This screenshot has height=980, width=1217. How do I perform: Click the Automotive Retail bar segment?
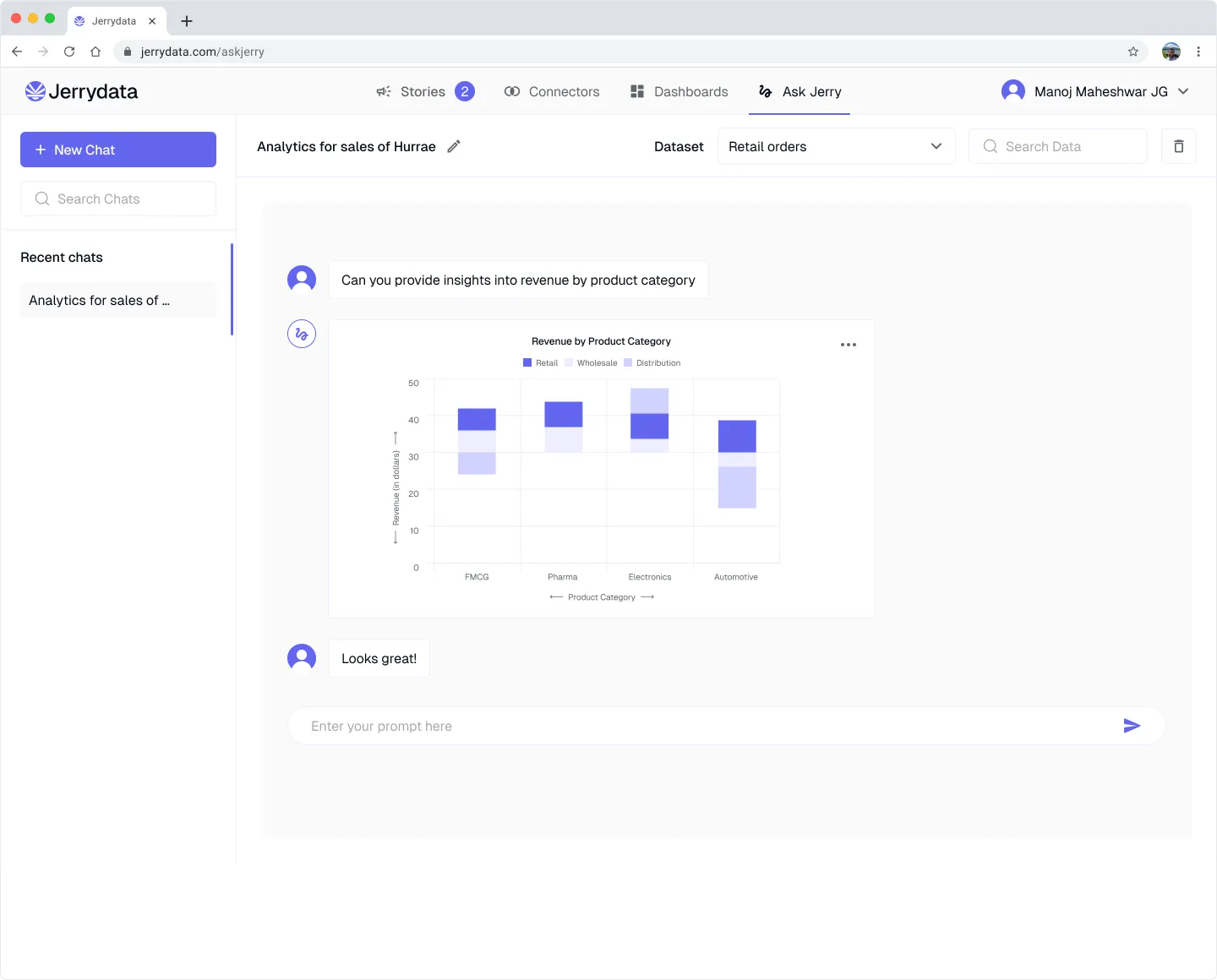(737, 436)
